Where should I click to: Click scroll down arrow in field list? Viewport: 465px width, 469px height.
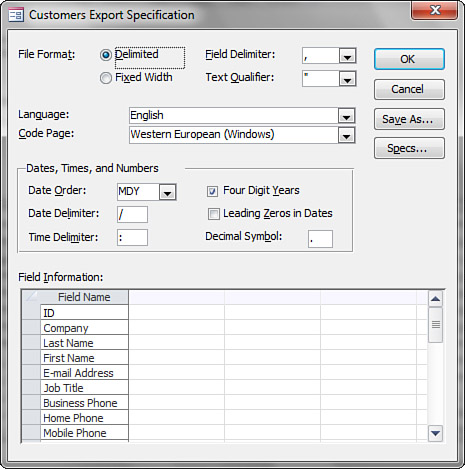click(x=435, y=433)
